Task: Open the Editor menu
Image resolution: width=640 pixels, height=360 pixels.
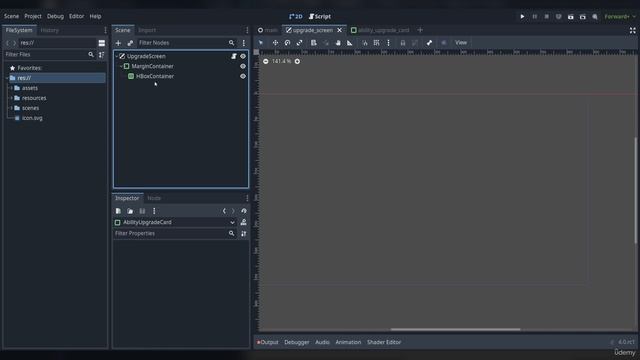Action: (x=76, y=16)
